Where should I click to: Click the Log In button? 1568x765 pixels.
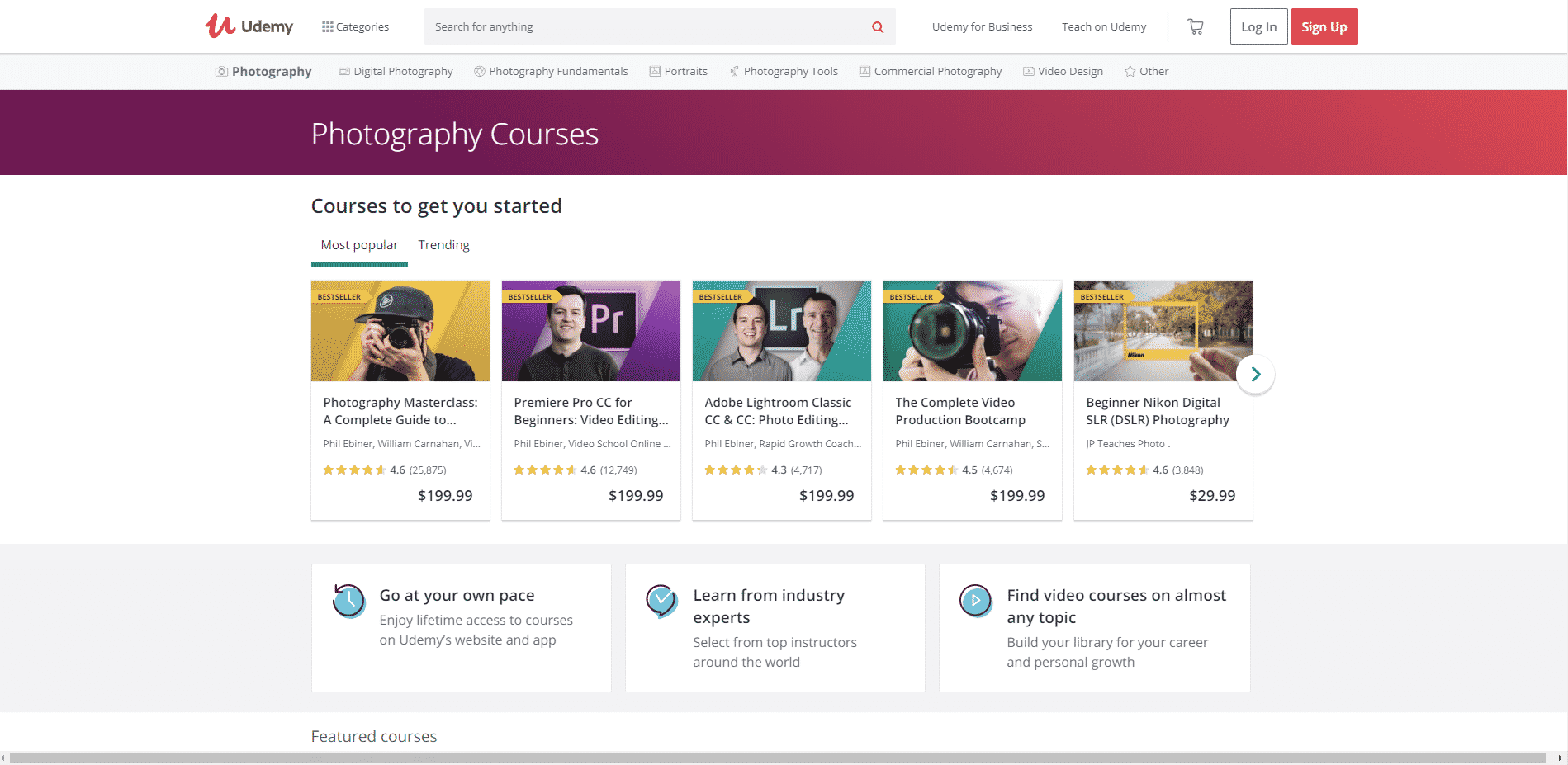[x=1258, y=26]
